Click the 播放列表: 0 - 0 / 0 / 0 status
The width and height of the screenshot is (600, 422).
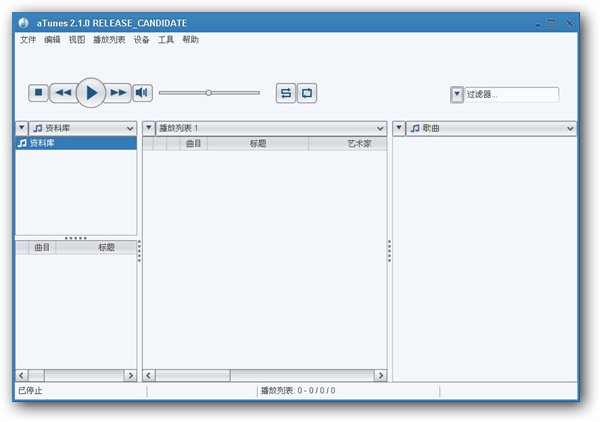tap(298, 391)
